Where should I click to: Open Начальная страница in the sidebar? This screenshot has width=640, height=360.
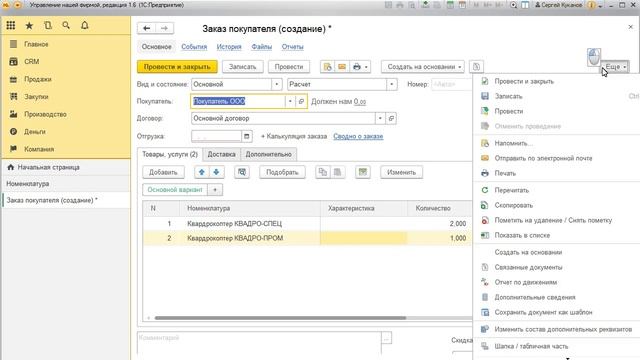49,167
